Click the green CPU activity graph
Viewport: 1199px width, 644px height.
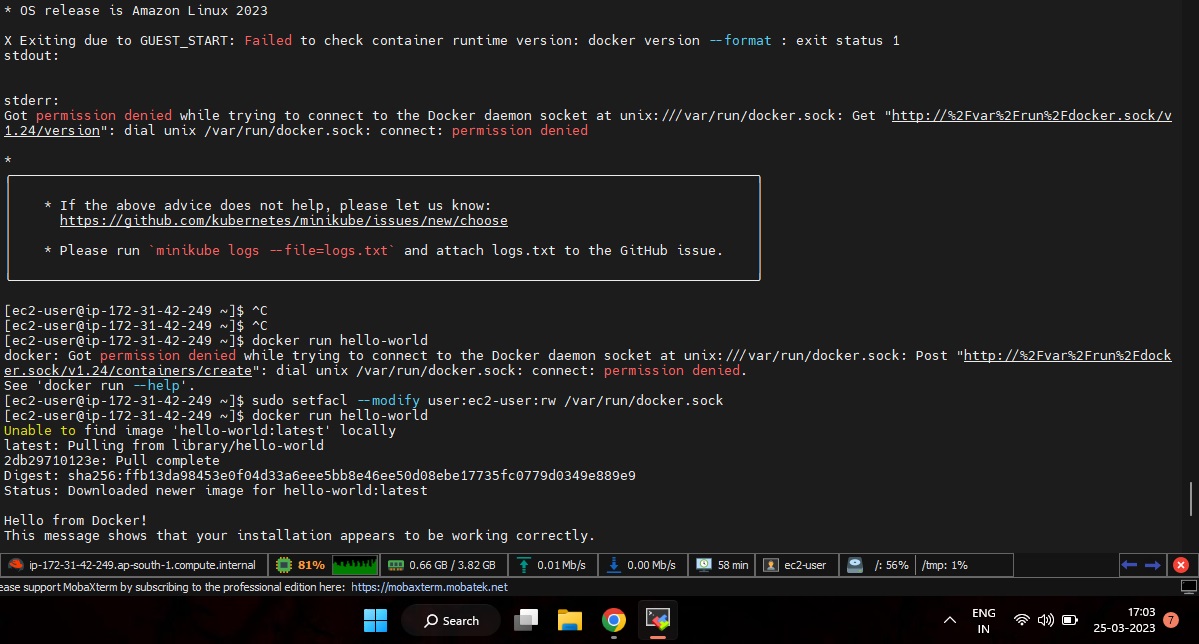pyautogui.click(x=355, y=565)
